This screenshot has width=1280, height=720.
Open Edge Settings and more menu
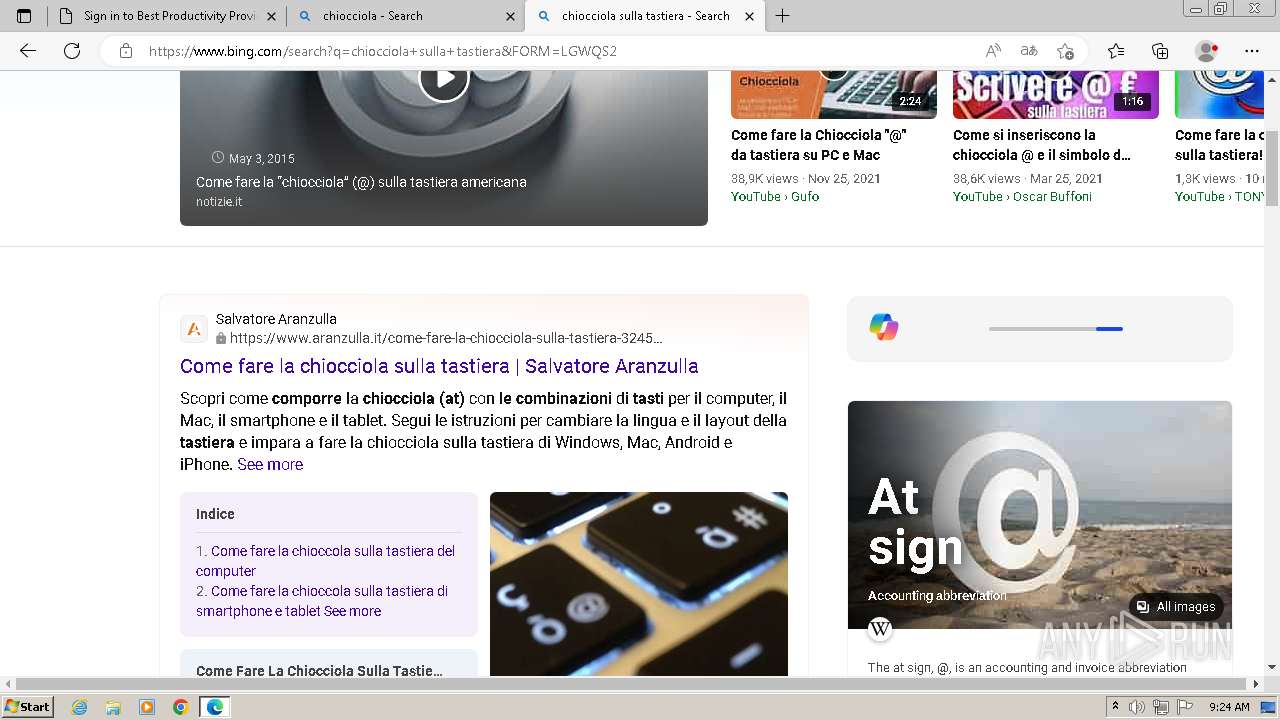click(1252, 51)
